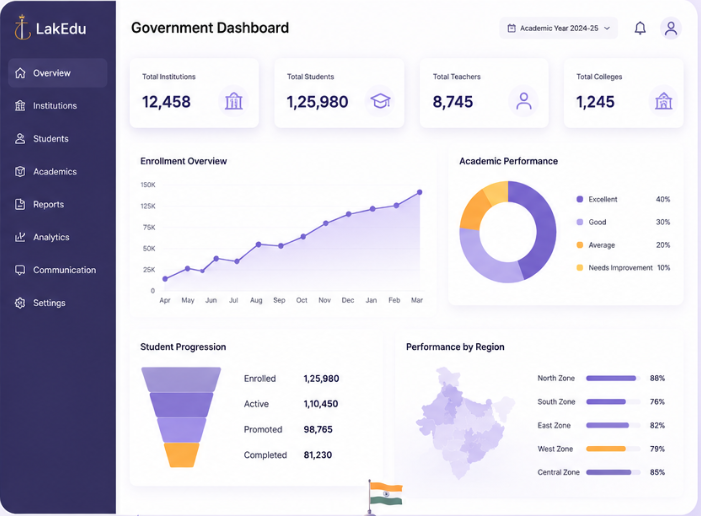Click the orange Completed funnel segment
The width and height of the screenshot is (701, 516).
[182, 455]
